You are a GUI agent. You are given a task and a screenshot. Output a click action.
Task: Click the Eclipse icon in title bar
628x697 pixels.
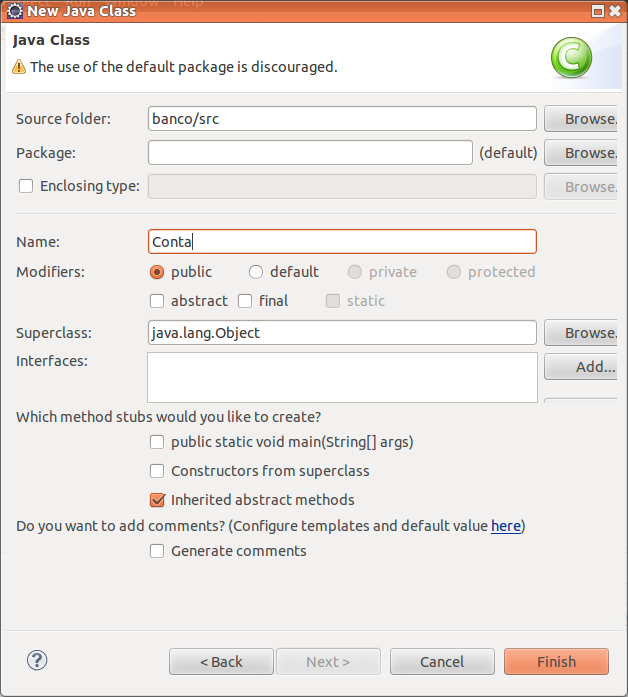pyautogui.click(x=13, y=11)
